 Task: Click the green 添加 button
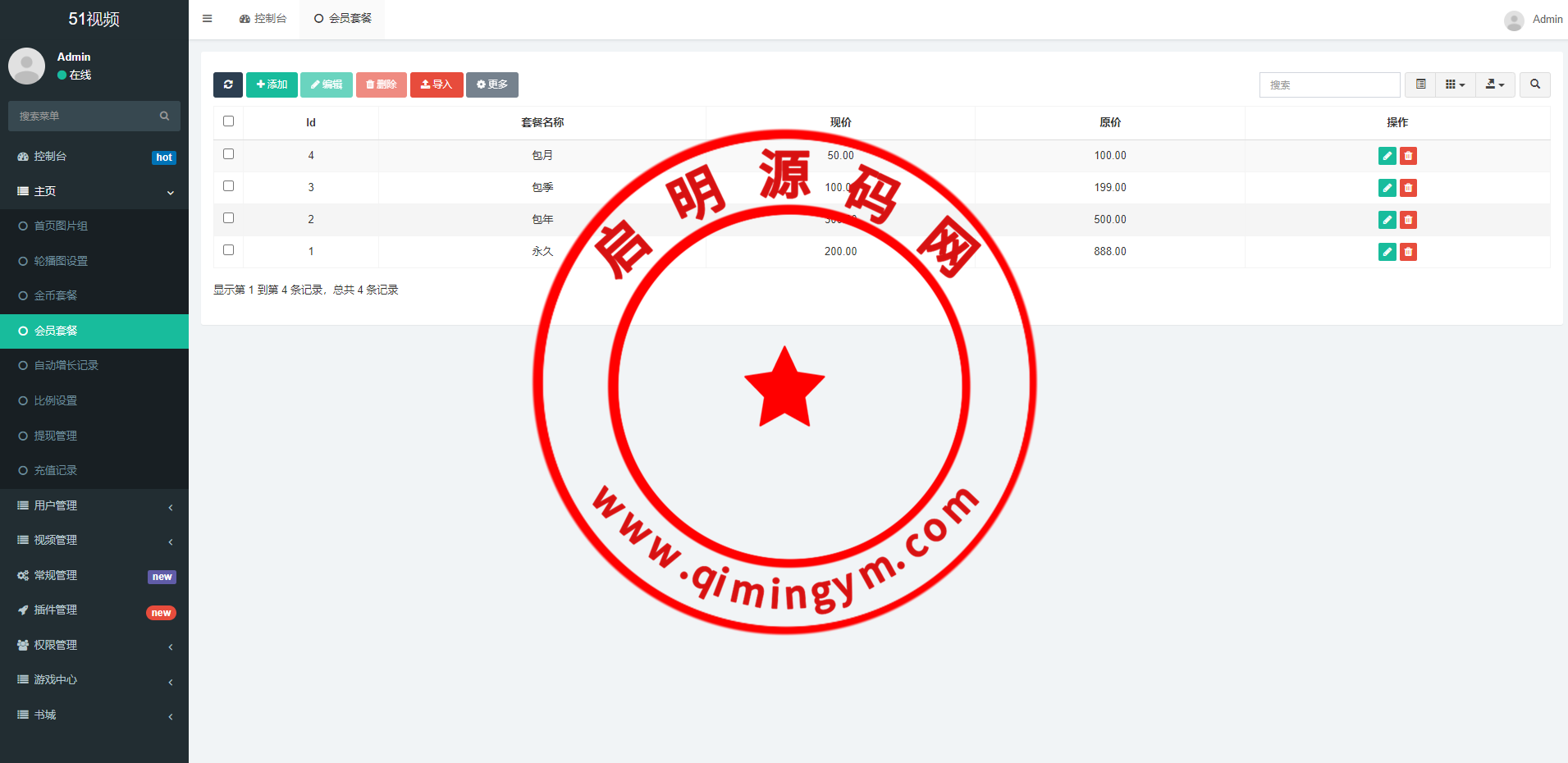coord(272,85)
